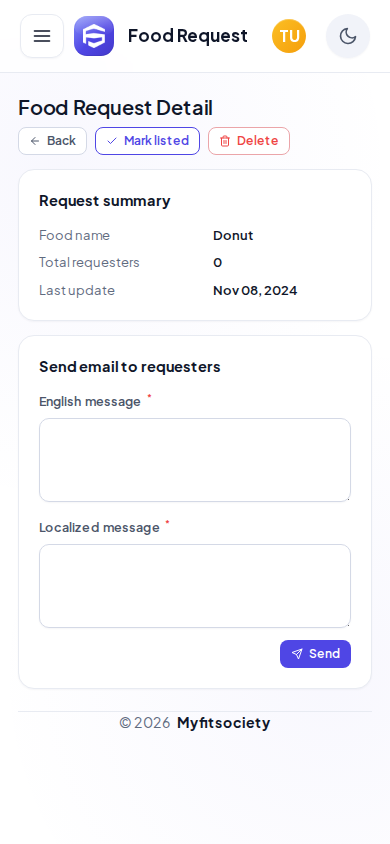Focus the English message text area
This screenshot has height=844, width=390.
tap(195, 460)
